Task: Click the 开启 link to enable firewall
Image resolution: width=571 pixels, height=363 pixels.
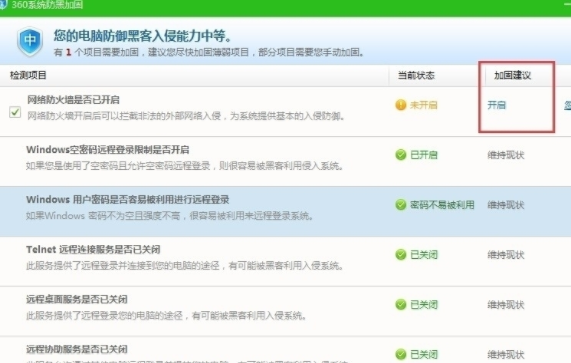Action: (x=496, y=105)
